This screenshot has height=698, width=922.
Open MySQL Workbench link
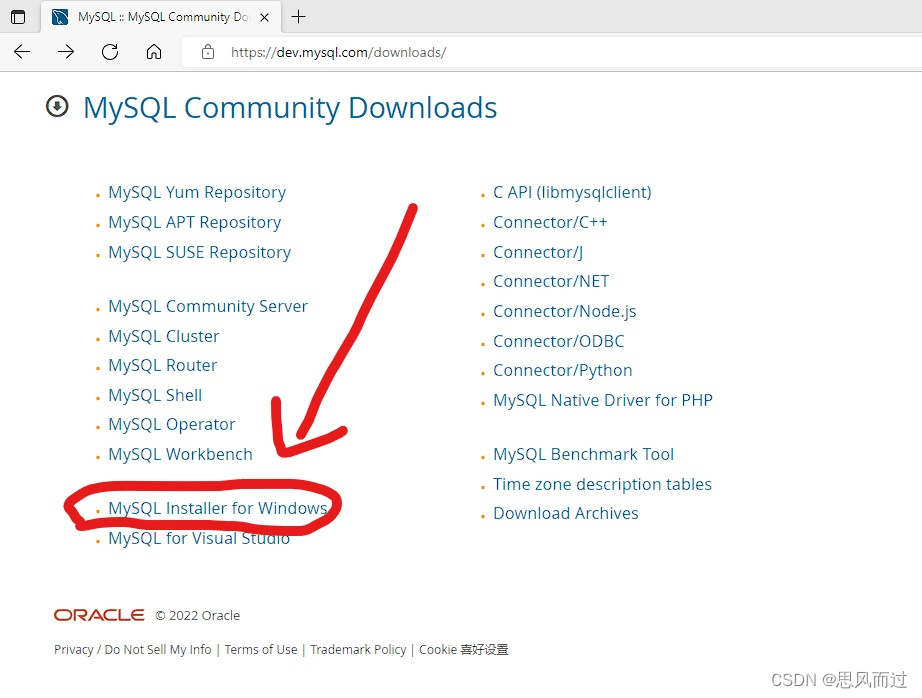click(x=180, y=455)
